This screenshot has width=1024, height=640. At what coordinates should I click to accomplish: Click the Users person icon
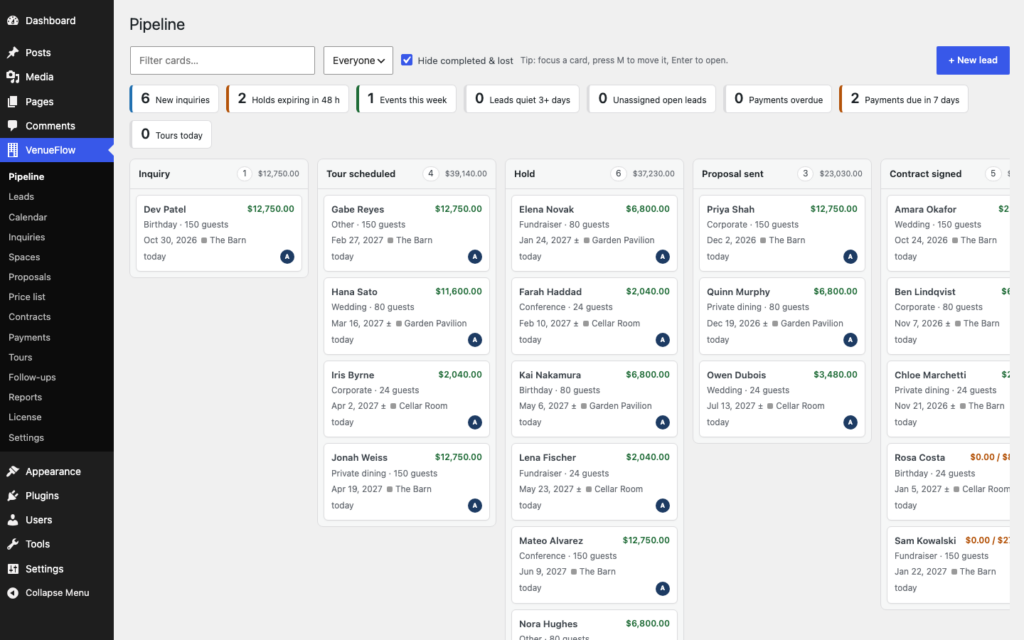tap(13, 520)
